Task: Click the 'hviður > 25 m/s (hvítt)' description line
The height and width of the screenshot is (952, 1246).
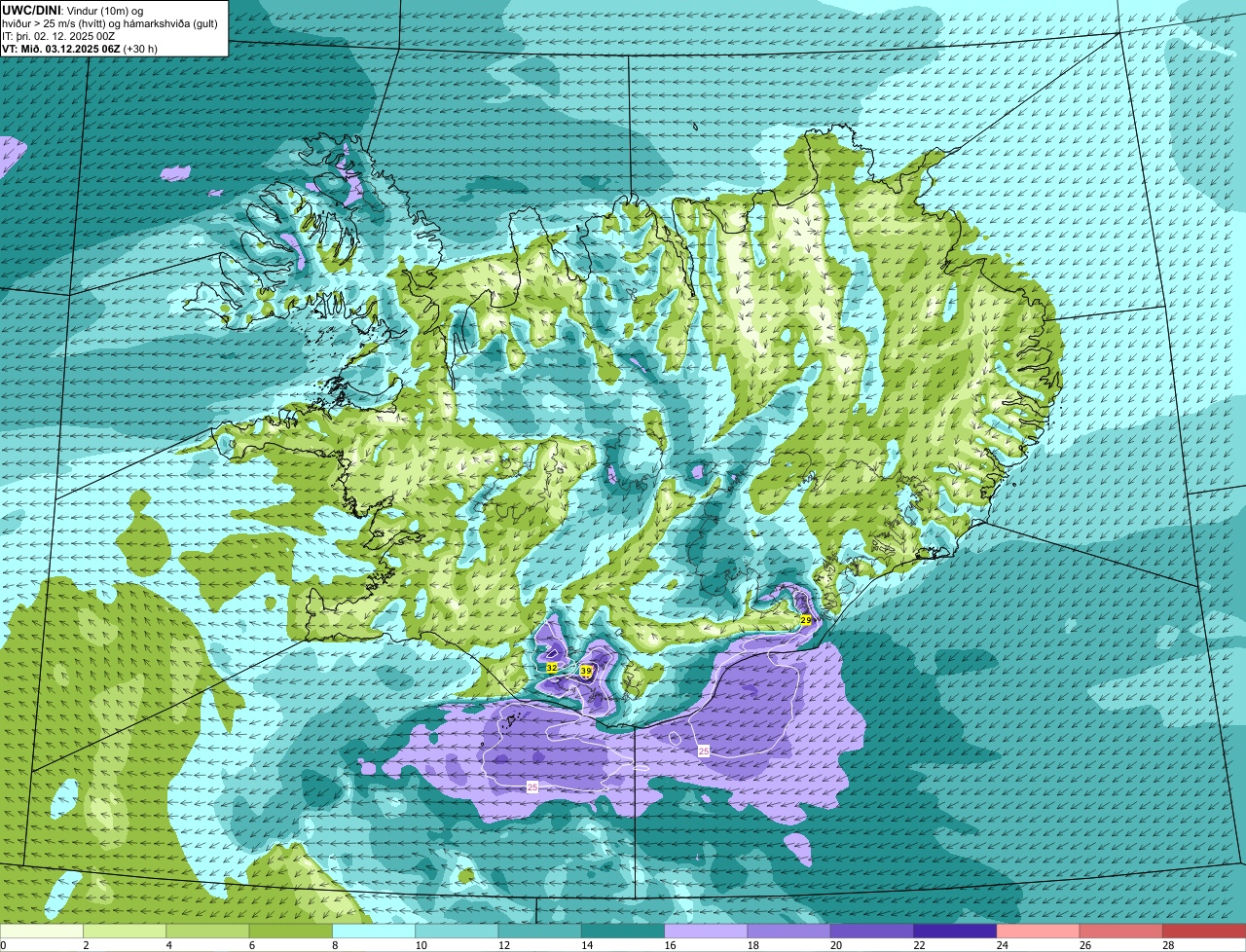Action: (x=110, y=22)
